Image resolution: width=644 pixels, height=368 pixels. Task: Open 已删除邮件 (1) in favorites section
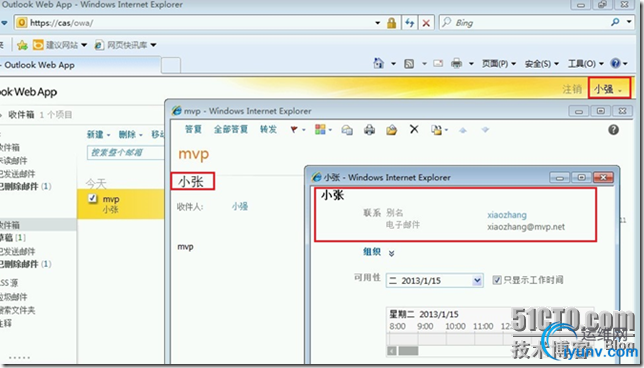point(25,186)
